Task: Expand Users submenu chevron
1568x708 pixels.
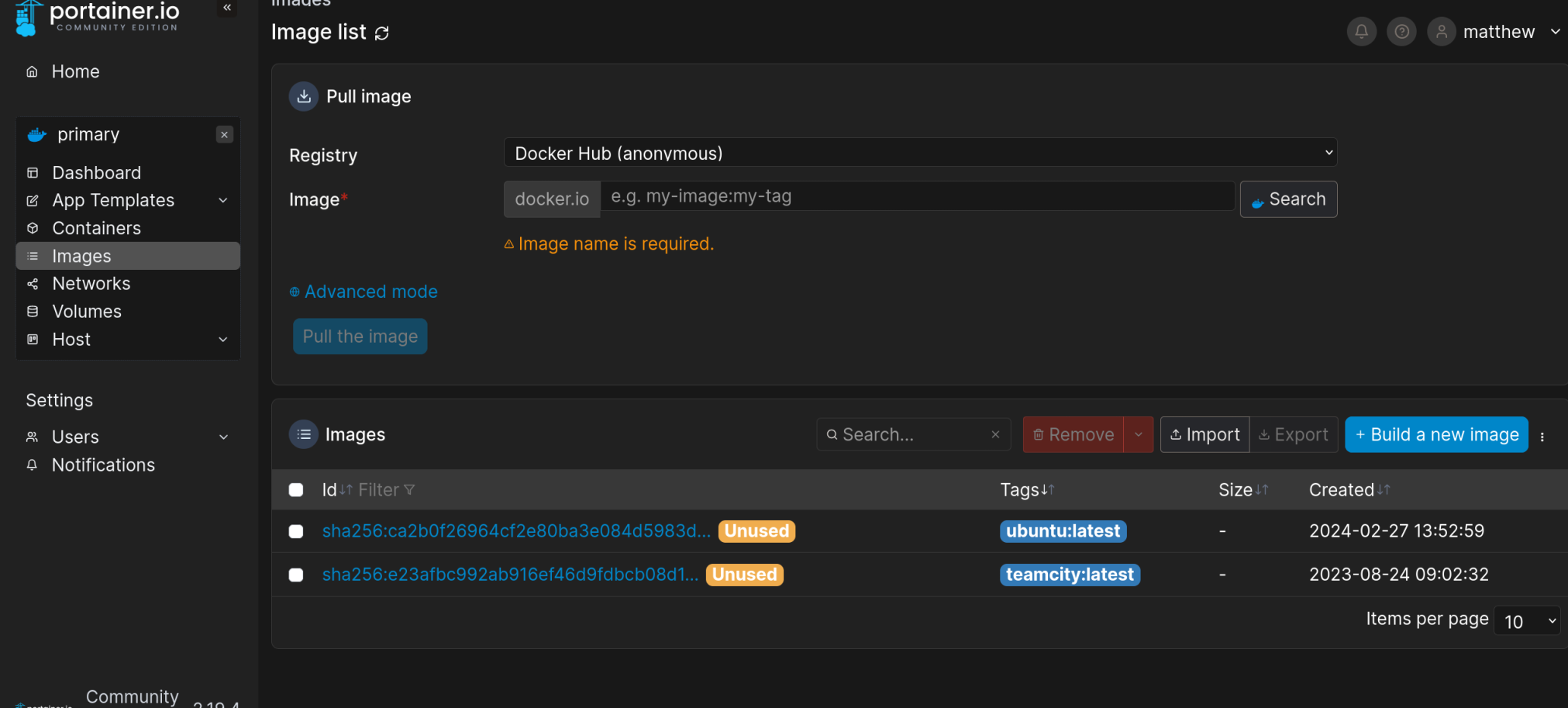Action: pyautogui.click(x=223, y=437)
